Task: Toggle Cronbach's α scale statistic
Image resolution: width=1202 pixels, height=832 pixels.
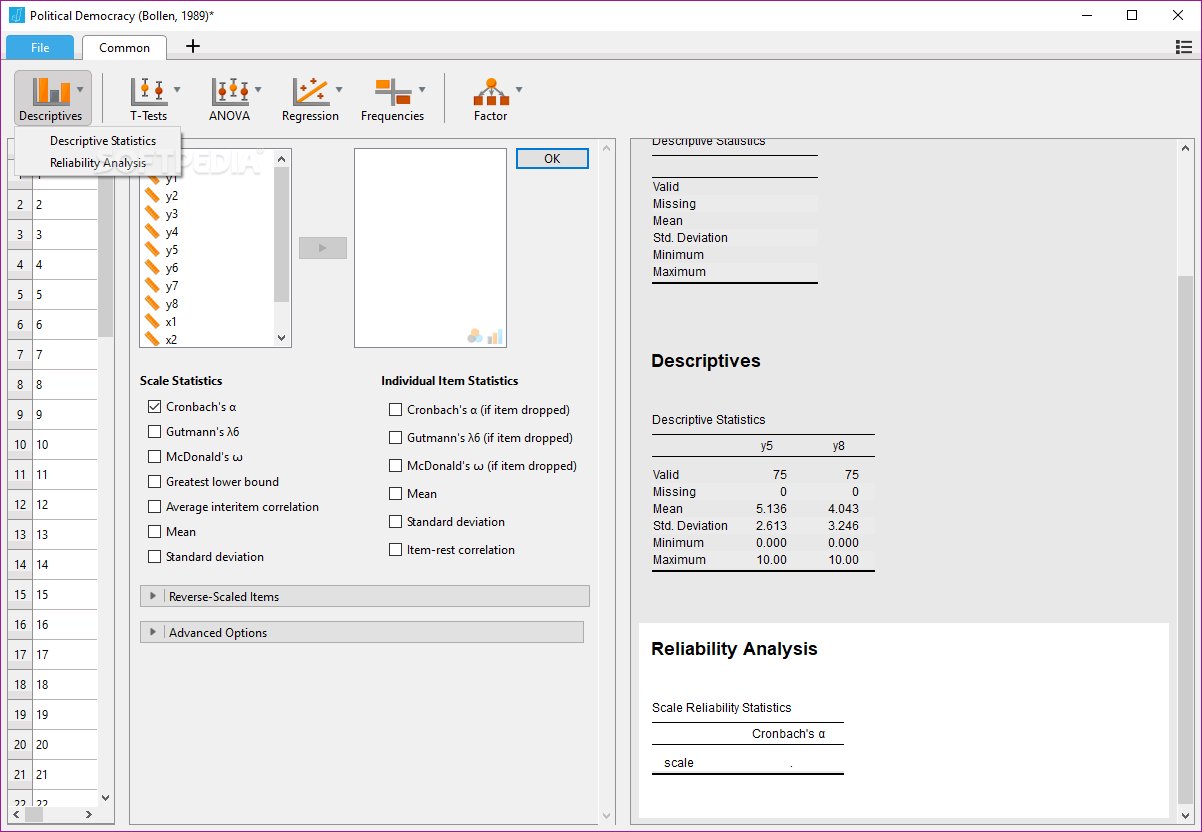Action: tap(155, 407)
